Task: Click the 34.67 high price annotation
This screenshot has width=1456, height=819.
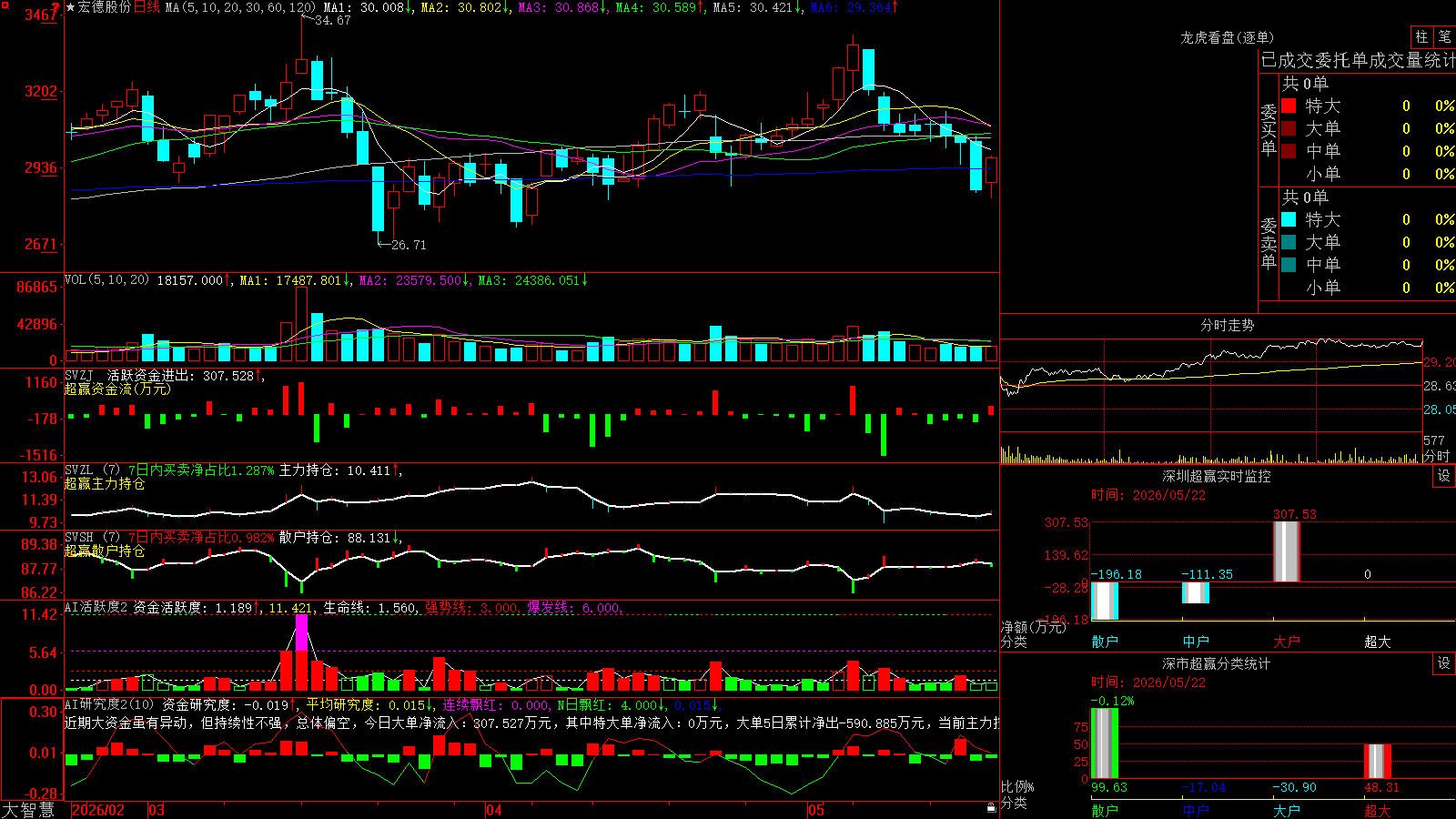Action: point(332,20)
